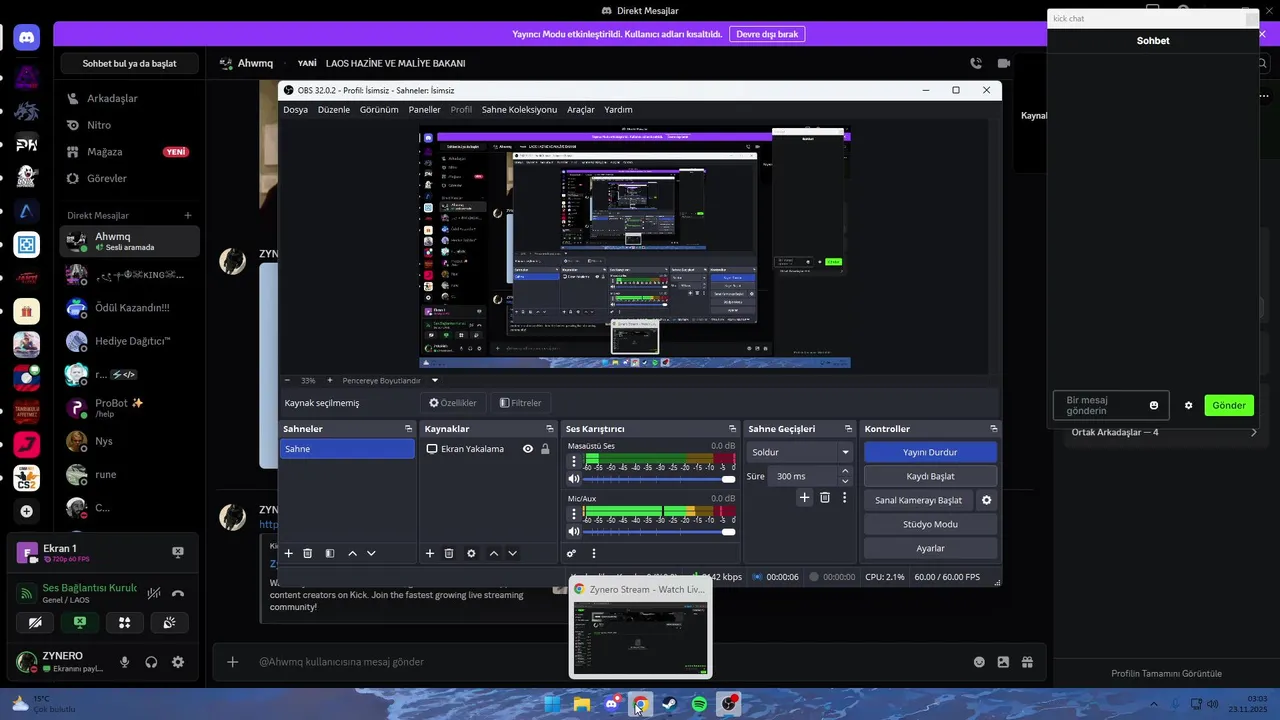Open transition properties three-dot menu

point(845,497)
